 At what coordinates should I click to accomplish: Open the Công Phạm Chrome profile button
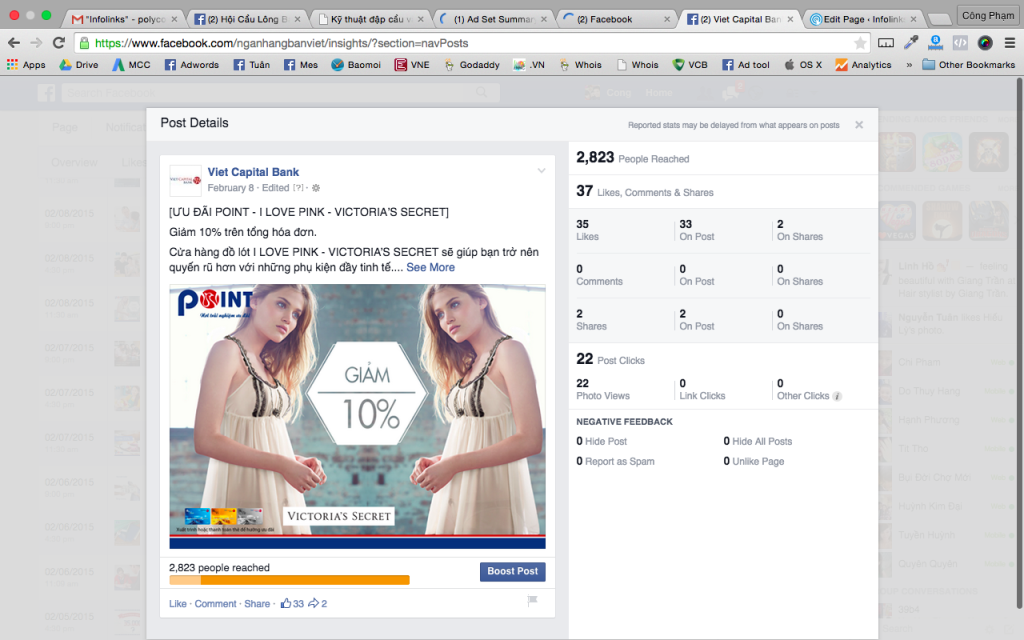click(987, 15)
